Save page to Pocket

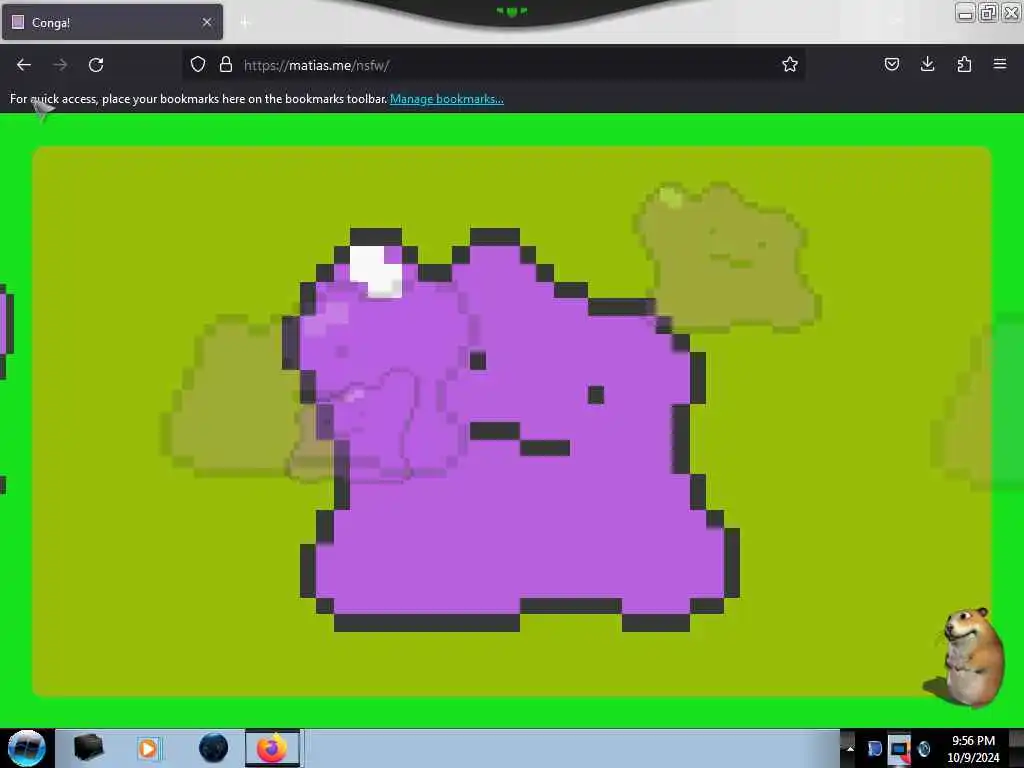[x=891, y=64]
